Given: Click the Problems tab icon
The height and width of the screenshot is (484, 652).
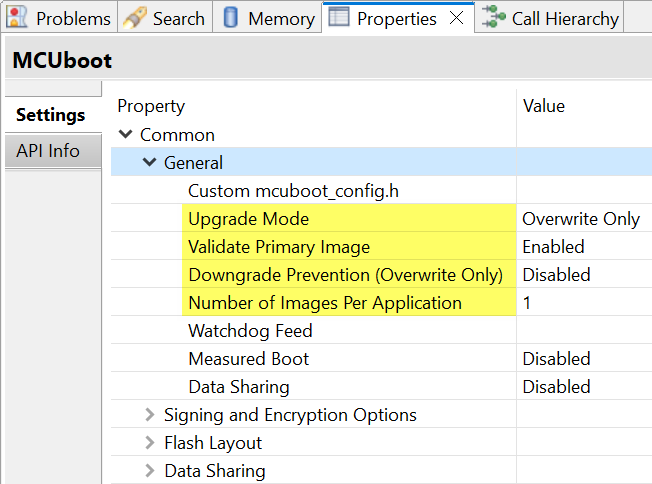Looking at the screenshot, I should coord(17,17).
